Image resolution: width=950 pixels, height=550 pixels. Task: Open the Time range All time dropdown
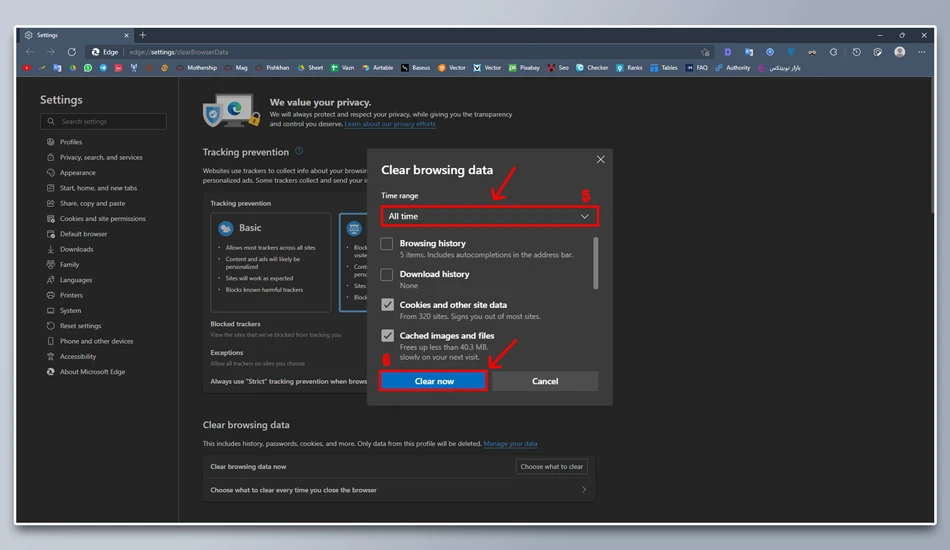pos(490,216)
